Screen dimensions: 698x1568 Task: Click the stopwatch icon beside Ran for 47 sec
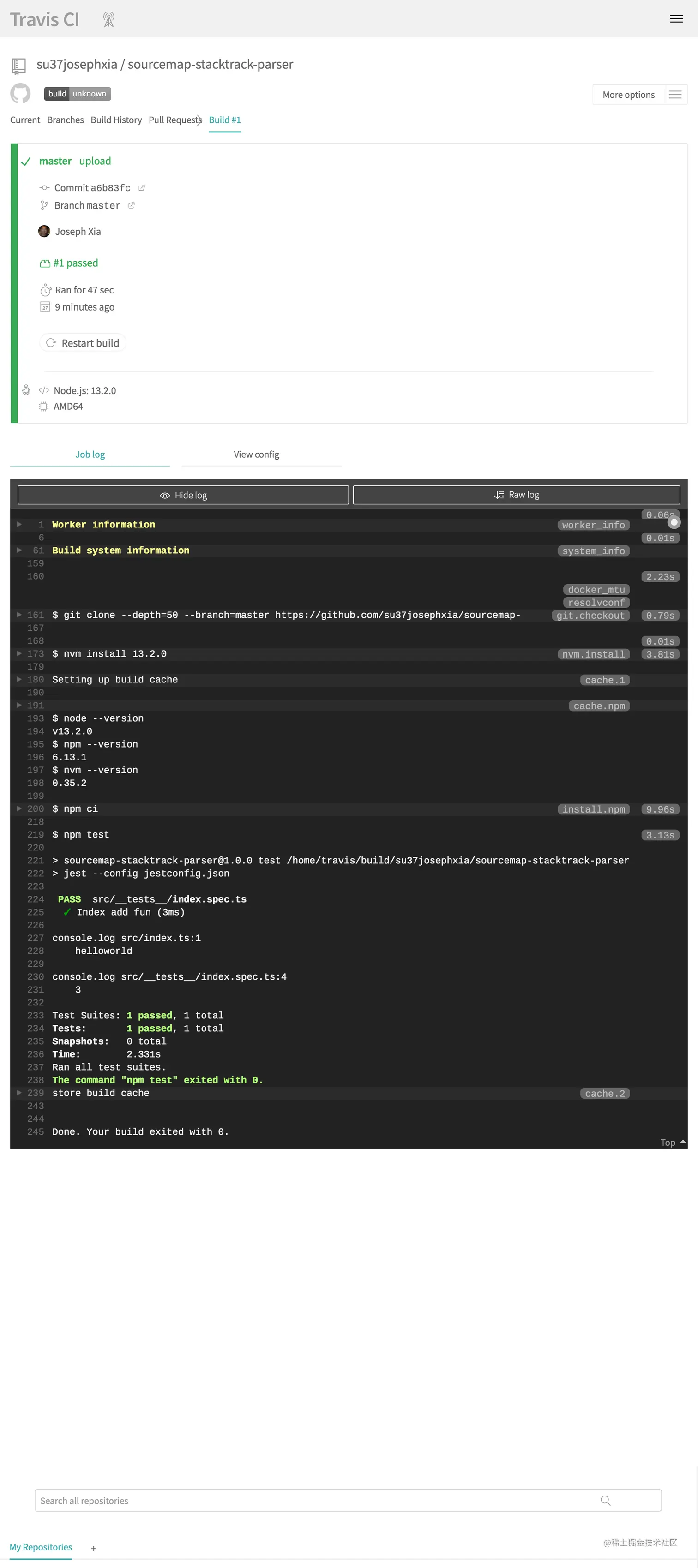coord(46,290)
